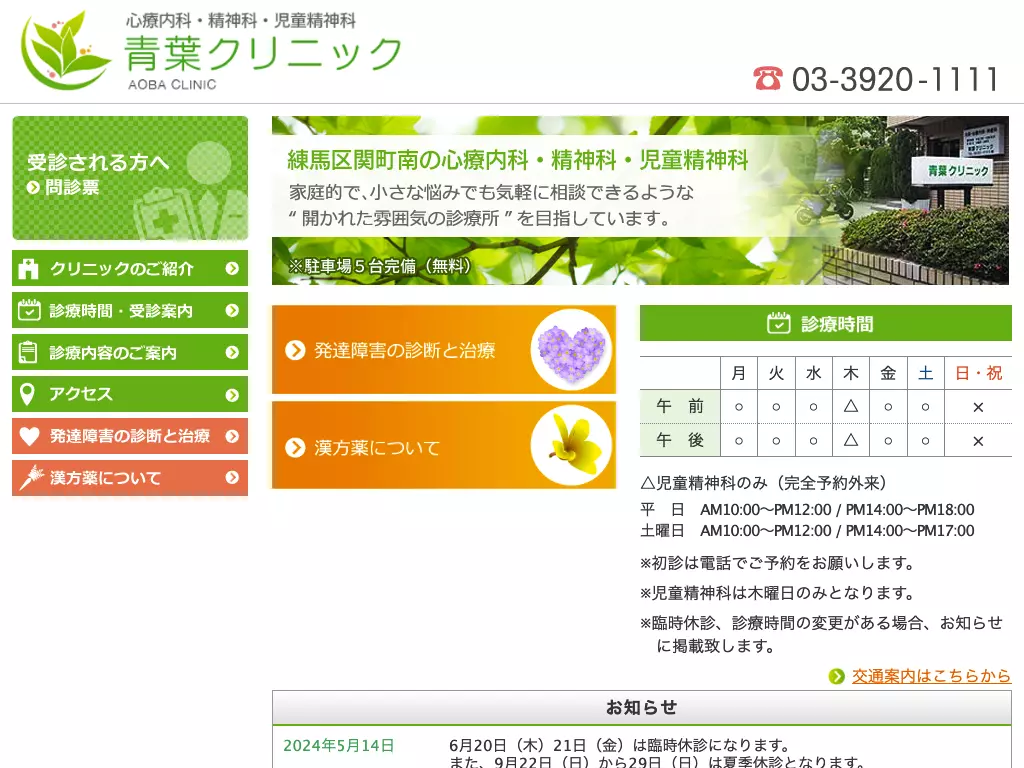Click the 青葉クリニック site title
The width and height of the screenshot is (1024, 768).
(x=263, y=53)
